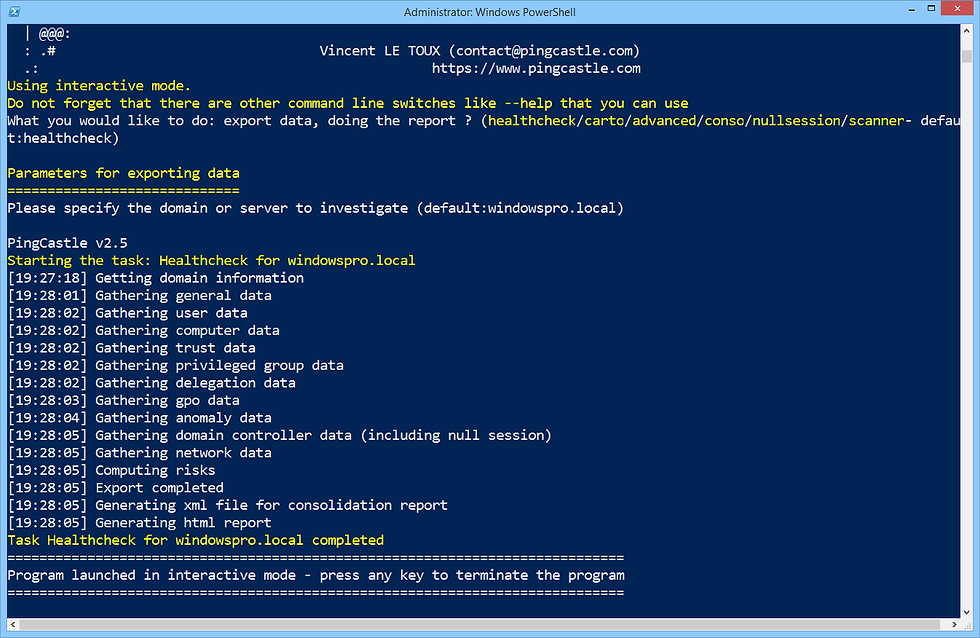Click 'Vincent LE TOUX (contact@pingcastle.com)' line

click(480, 51)
